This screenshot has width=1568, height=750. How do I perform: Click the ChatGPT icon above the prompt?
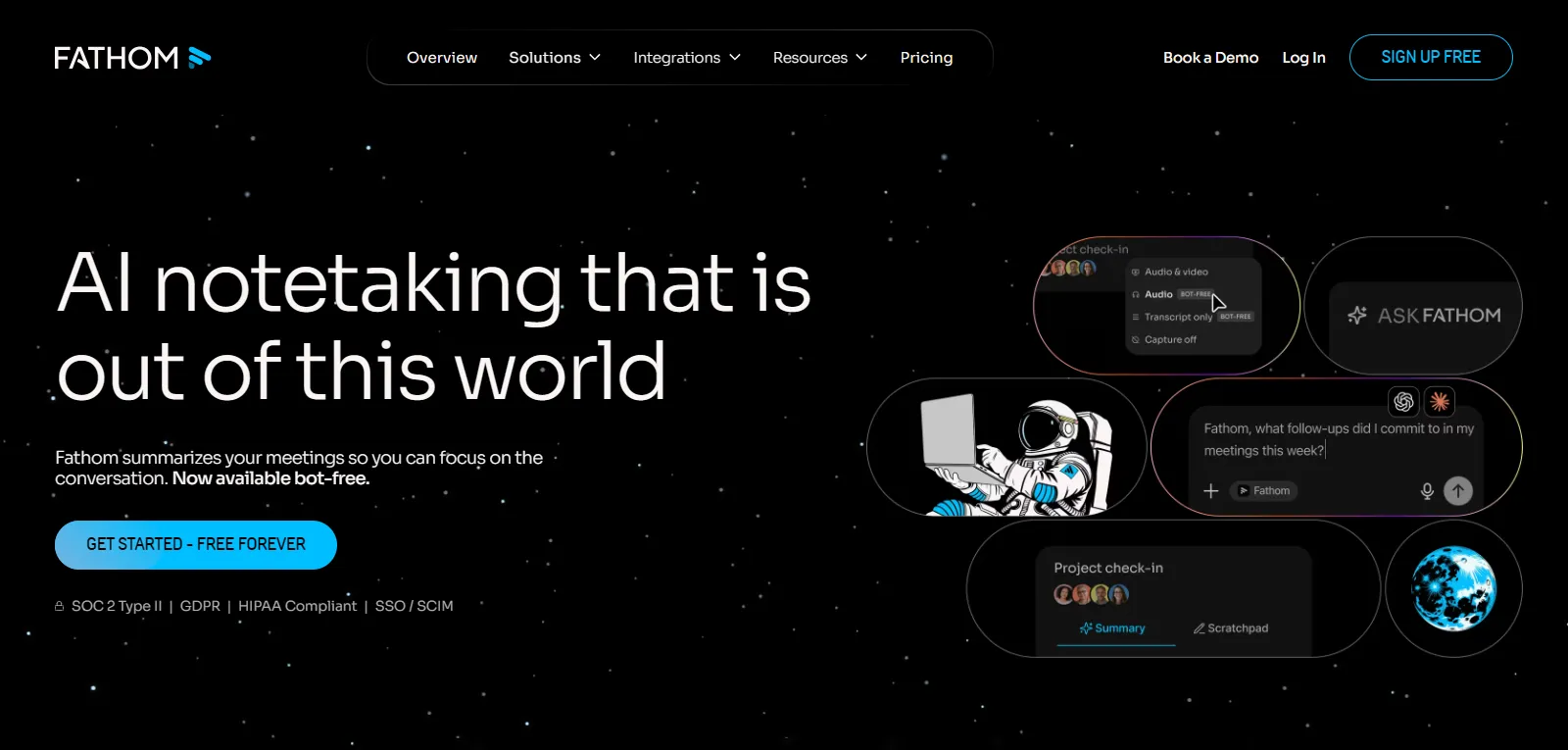[x=1404, y=401]
